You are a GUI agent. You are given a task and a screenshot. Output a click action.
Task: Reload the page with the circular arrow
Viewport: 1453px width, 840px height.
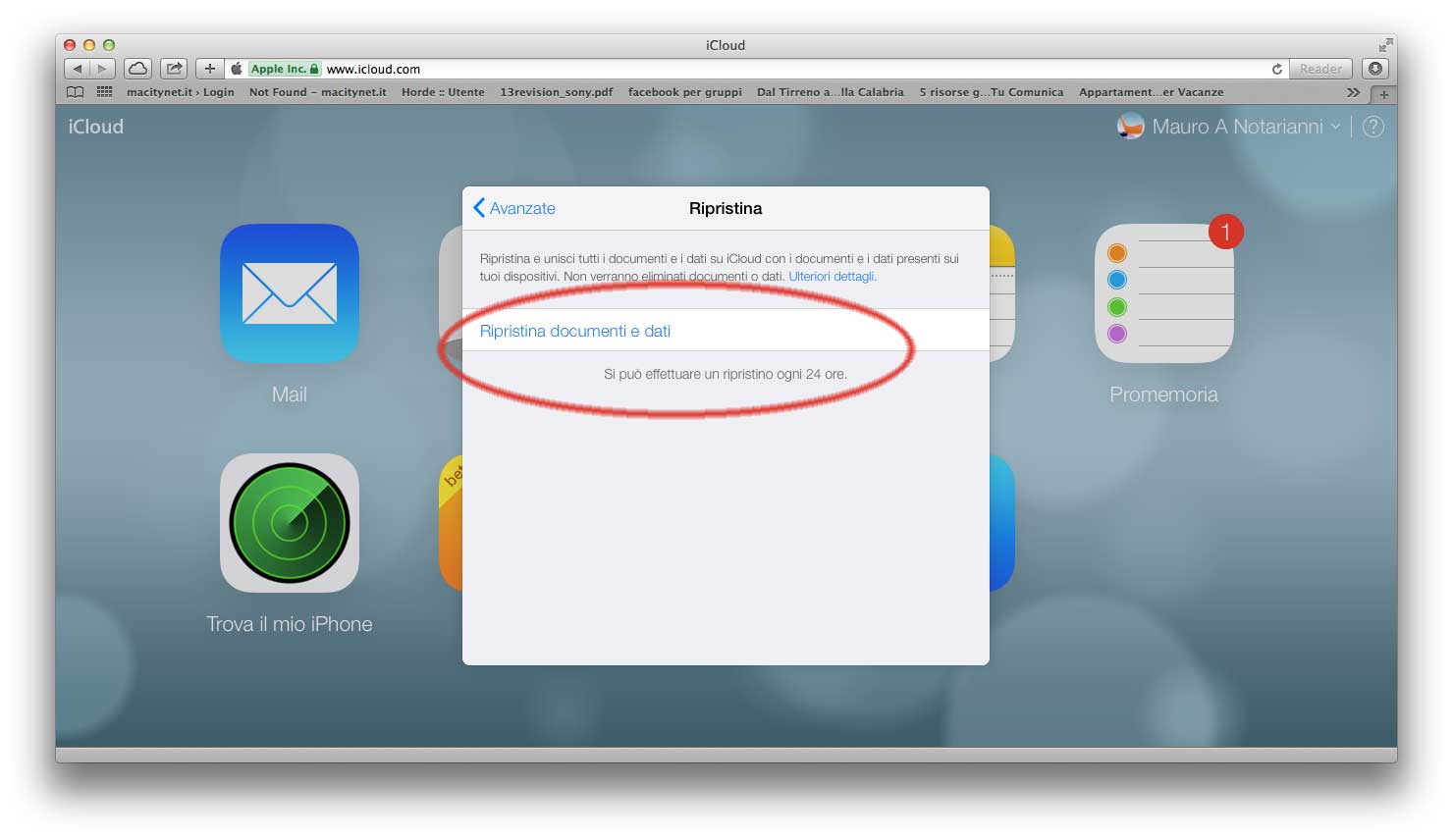click(x=1276, y=69)
